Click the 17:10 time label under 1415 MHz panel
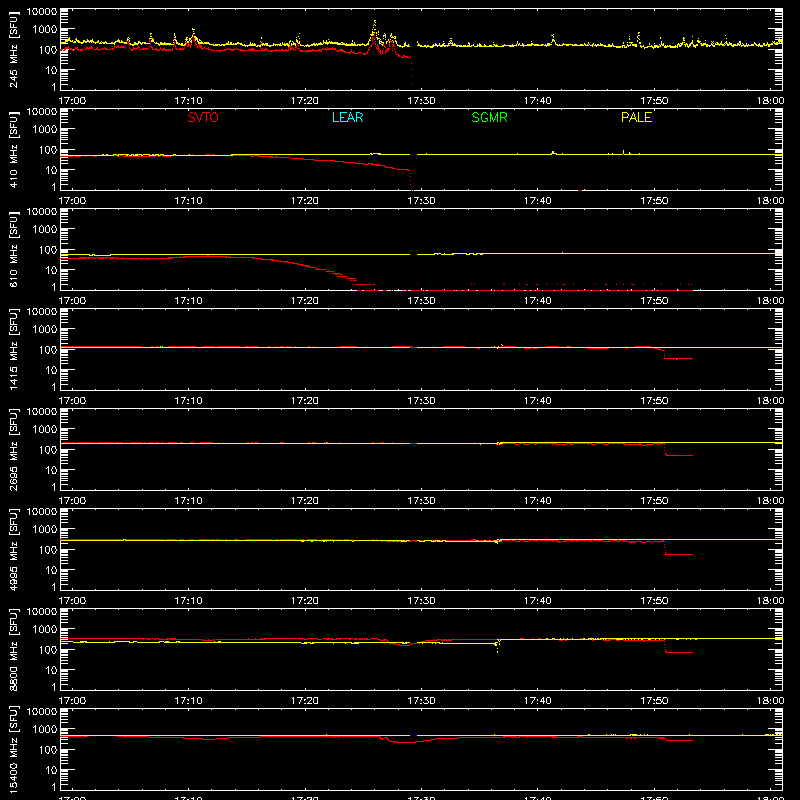Image resolution: width=800 pixels, height=800 pixels. pyautogui.click(x=188, y=401)
